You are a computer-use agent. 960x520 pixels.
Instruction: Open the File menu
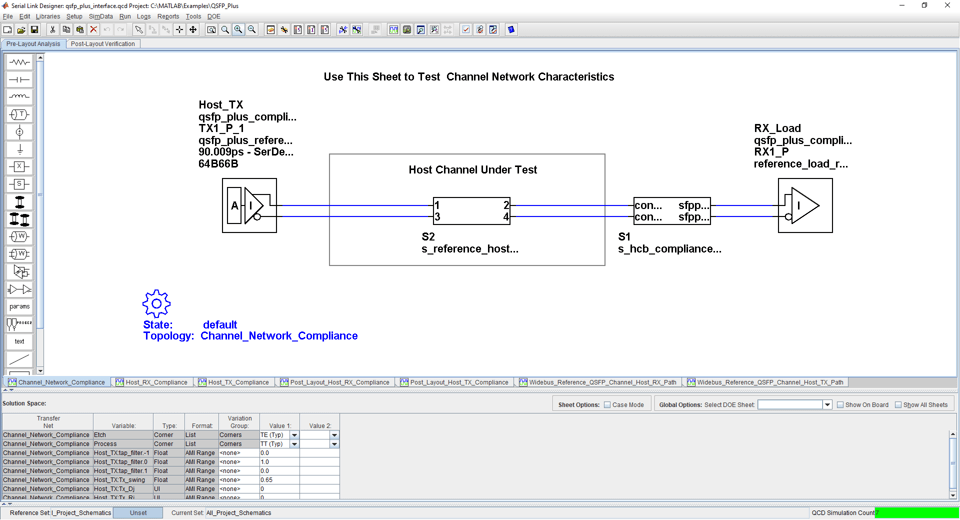7,17
